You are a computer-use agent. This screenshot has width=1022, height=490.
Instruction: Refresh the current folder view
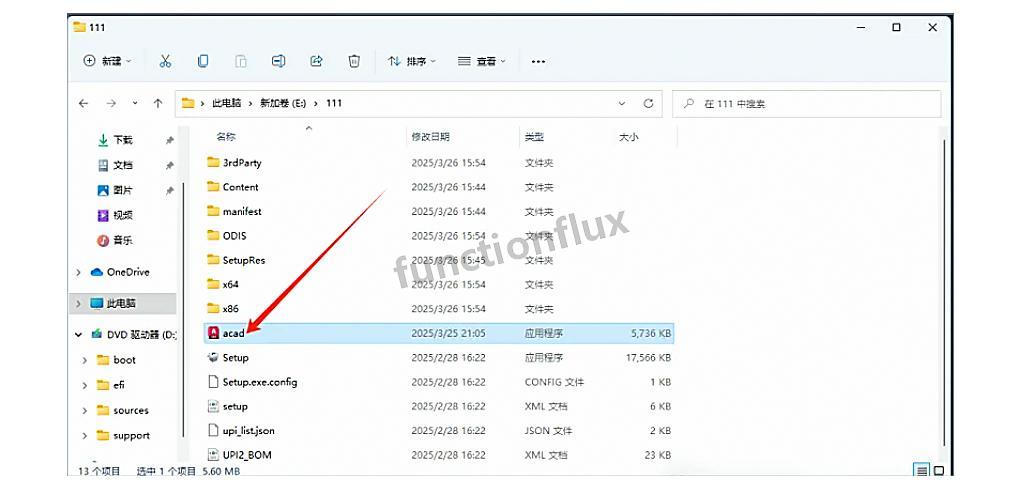(648, 103)
